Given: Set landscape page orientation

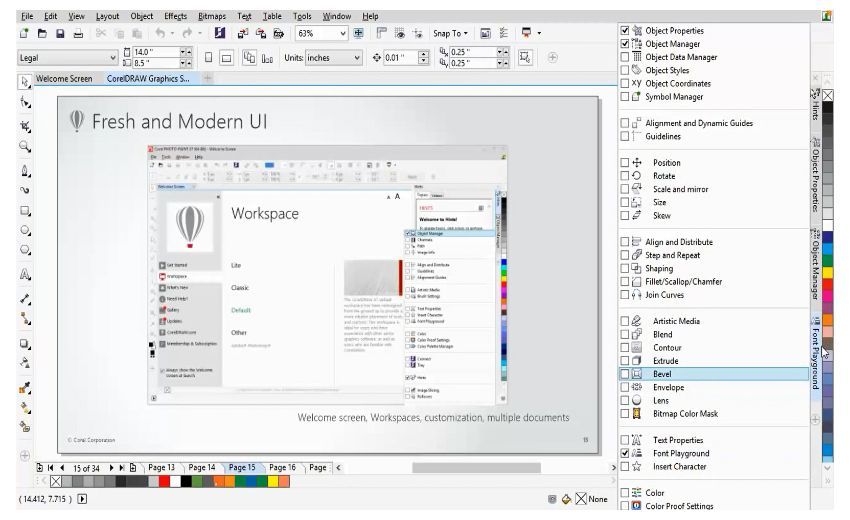Looking at the screenshot, I should coord(227,57).
